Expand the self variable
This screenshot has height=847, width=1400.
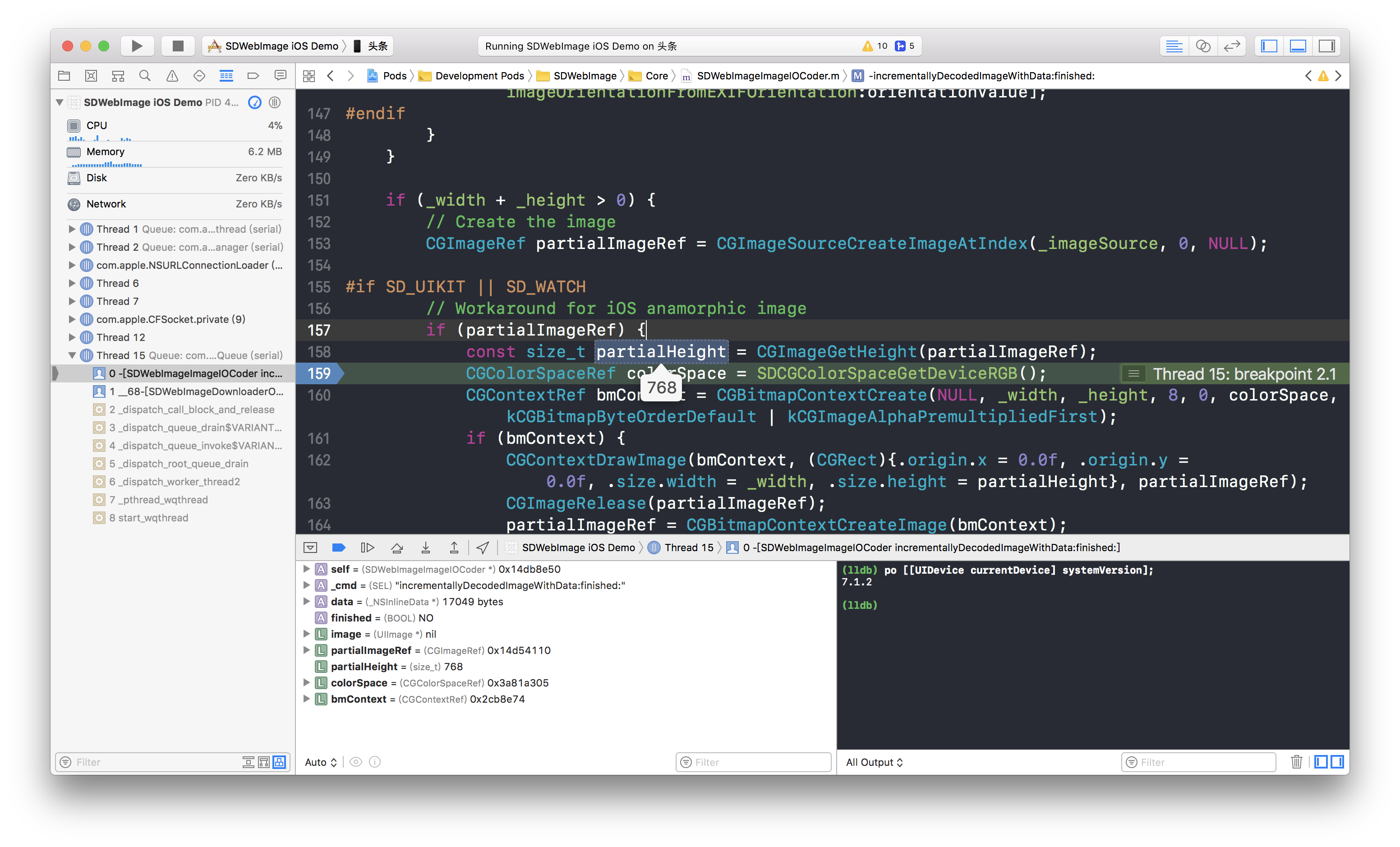306,569
